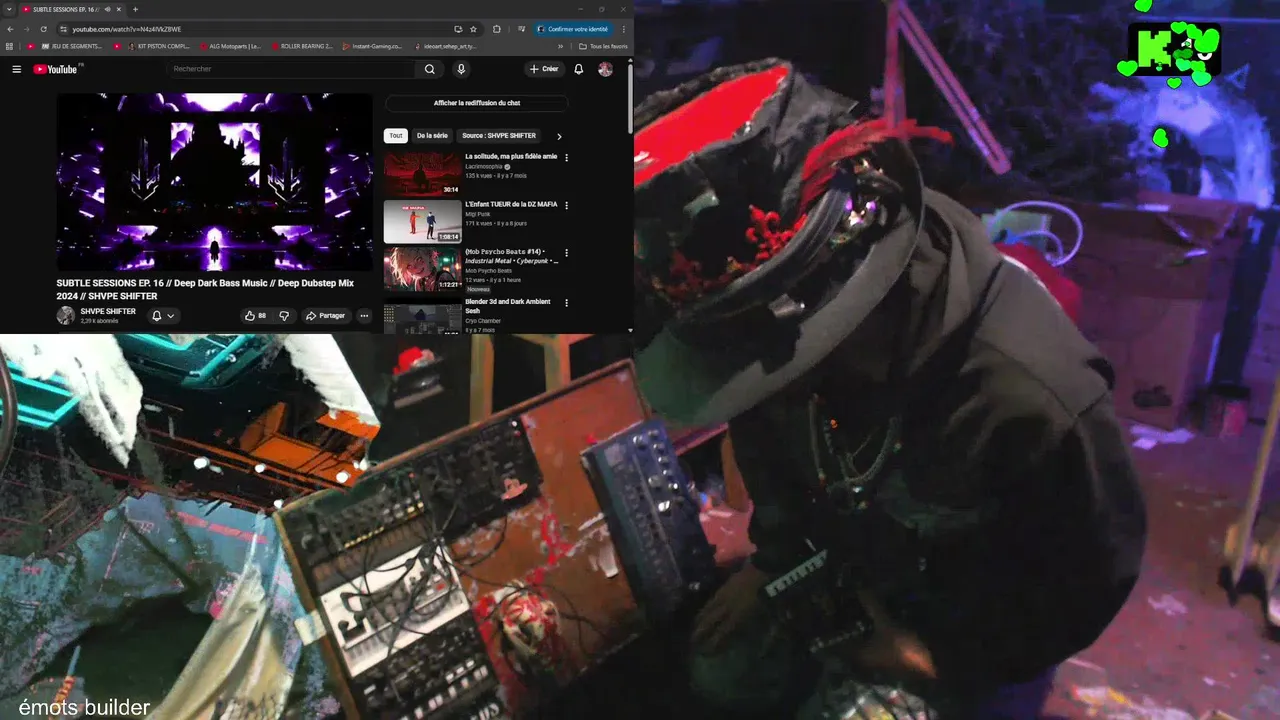Mute the tab via speaker icon
Viewport: 1280px width, 720px height.
tap(107, 9)
